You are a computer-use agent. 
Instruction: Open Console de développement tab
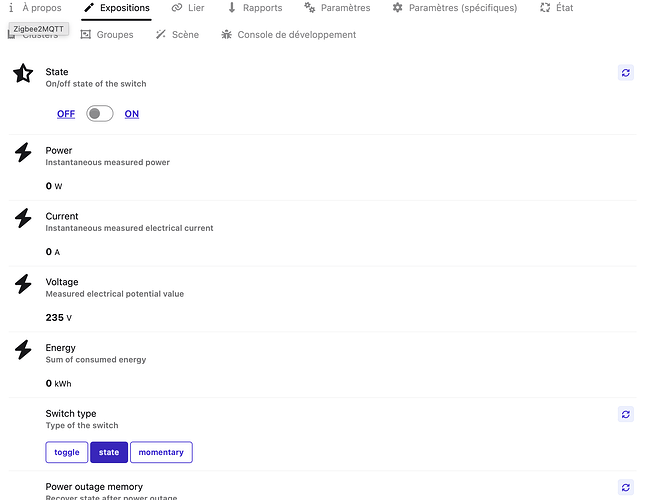click(289, 35)
